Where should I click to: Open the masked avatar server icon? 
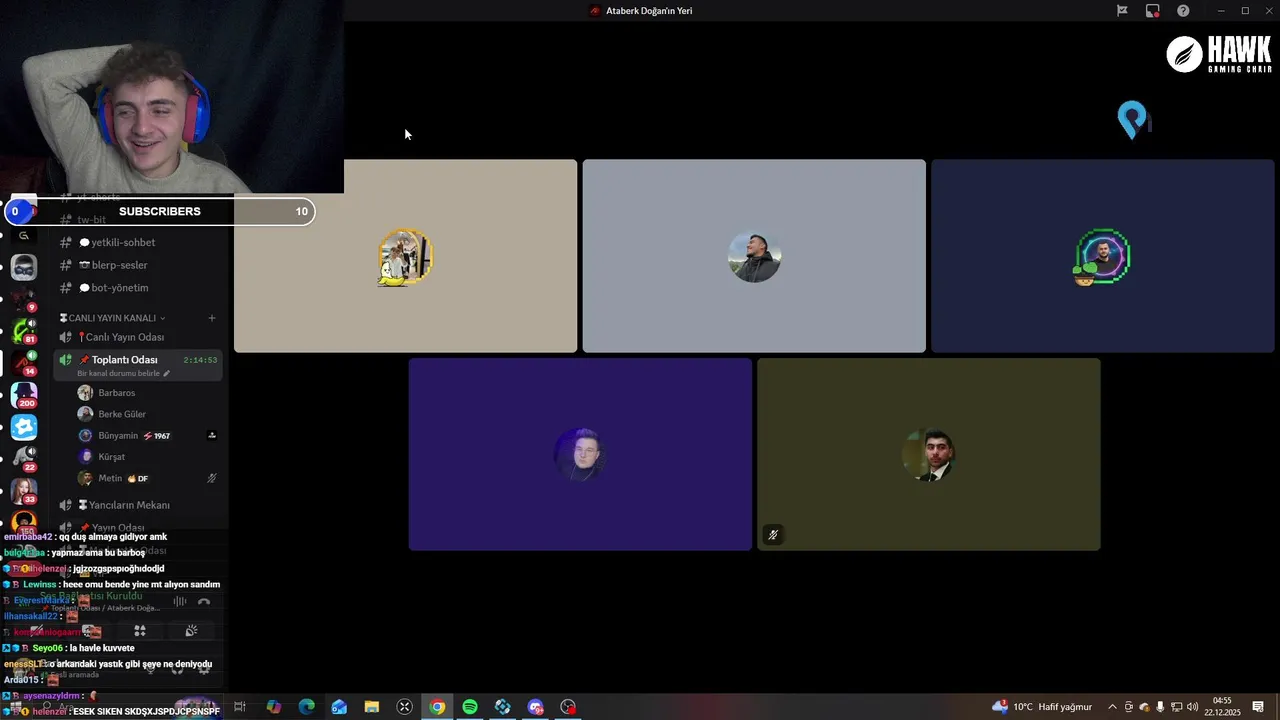point(24,267)
